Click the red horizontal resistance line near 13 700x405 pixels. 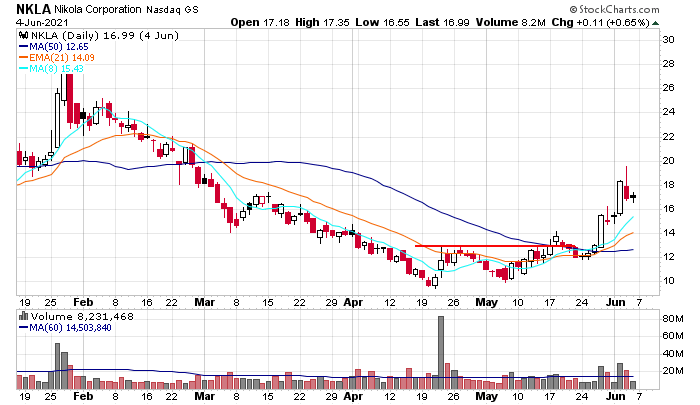(x=494, y=246)
